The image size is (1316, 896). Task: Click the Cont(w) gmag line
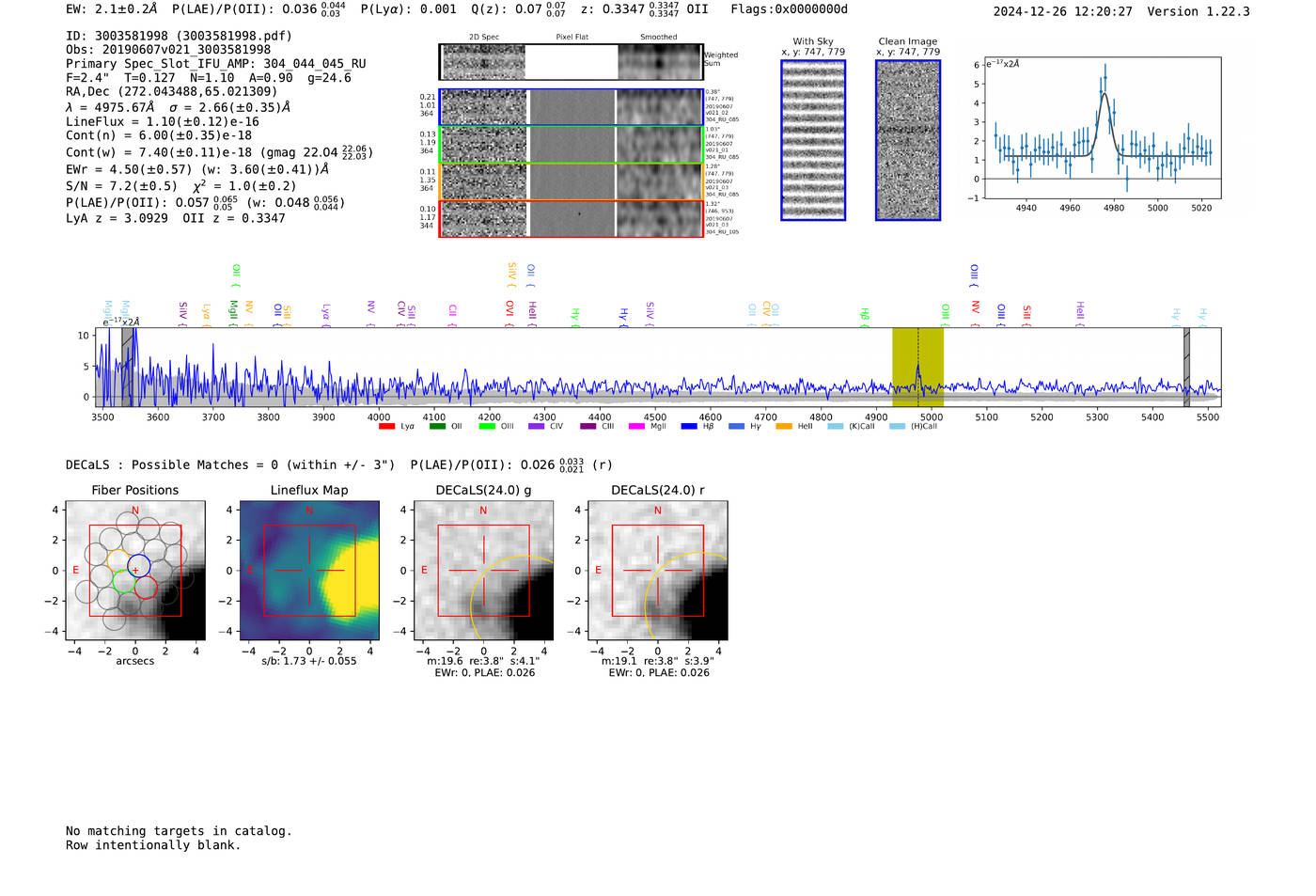pyautogui.click(x=219, y=151)
